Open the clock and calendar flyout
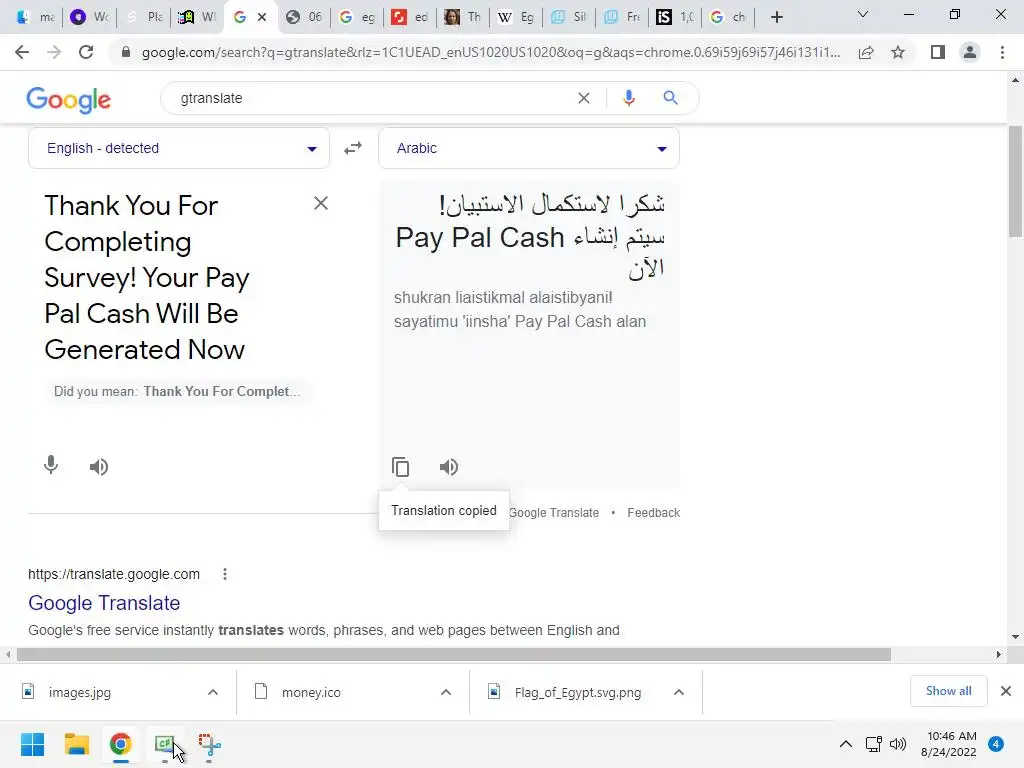Image resolution: width=1024 pixels, height=768 pixels. click(948, 744)
